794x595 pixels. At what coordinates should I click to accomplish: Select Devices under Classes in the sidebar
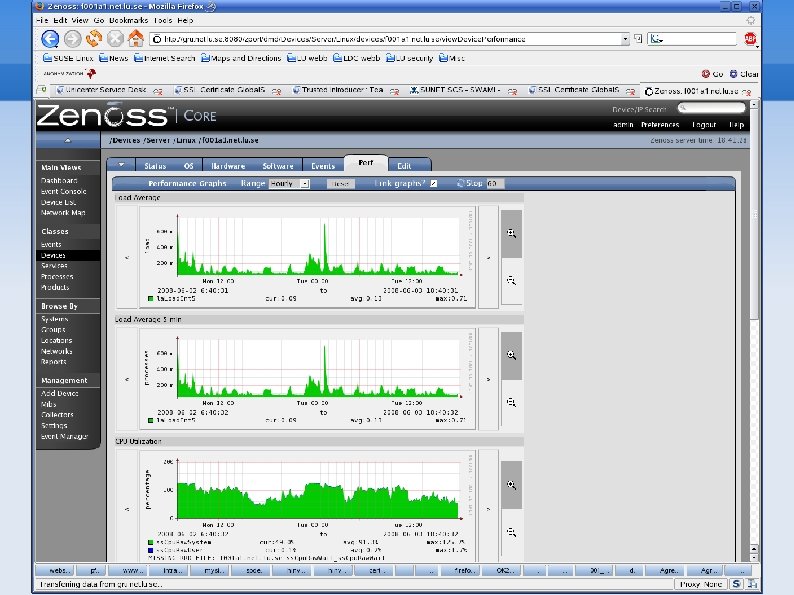53,255
